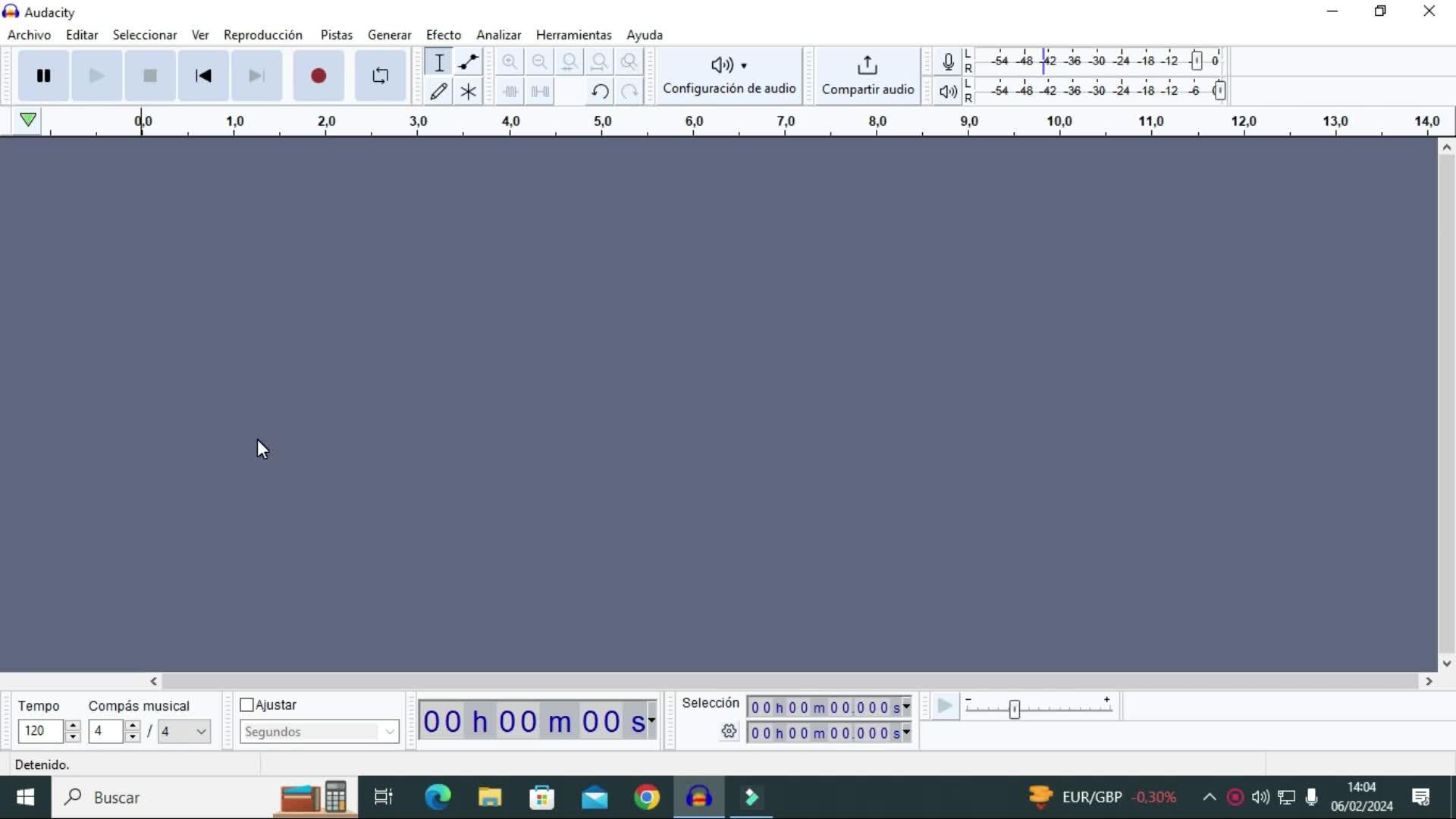Viewport: 1456px width, 819px height.
Task: Select the Draw pencil tool
Action: coord(438,92)
